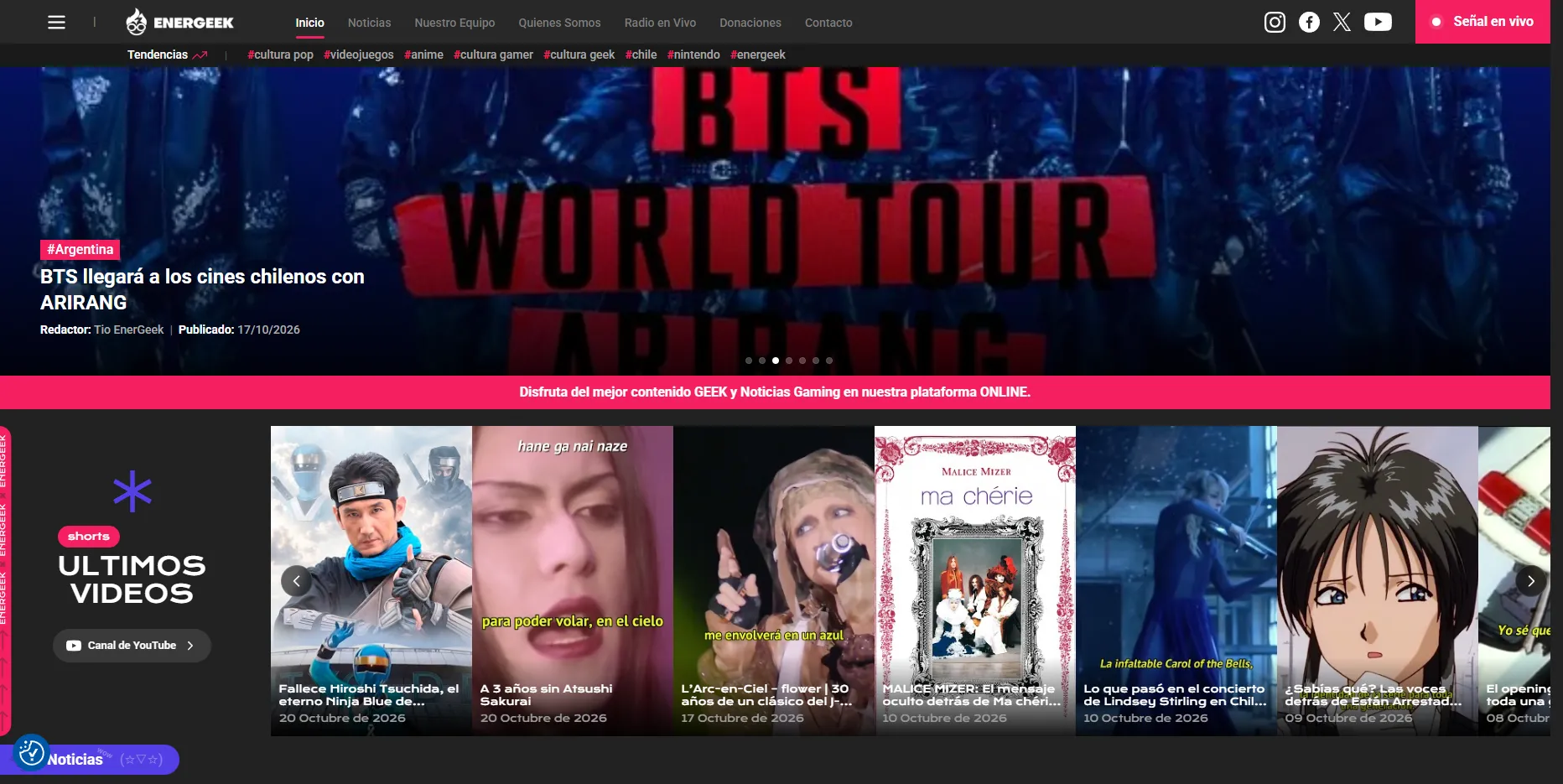
Task: Open the Lindsey Stirling concert video
Action: [1176, 581]
